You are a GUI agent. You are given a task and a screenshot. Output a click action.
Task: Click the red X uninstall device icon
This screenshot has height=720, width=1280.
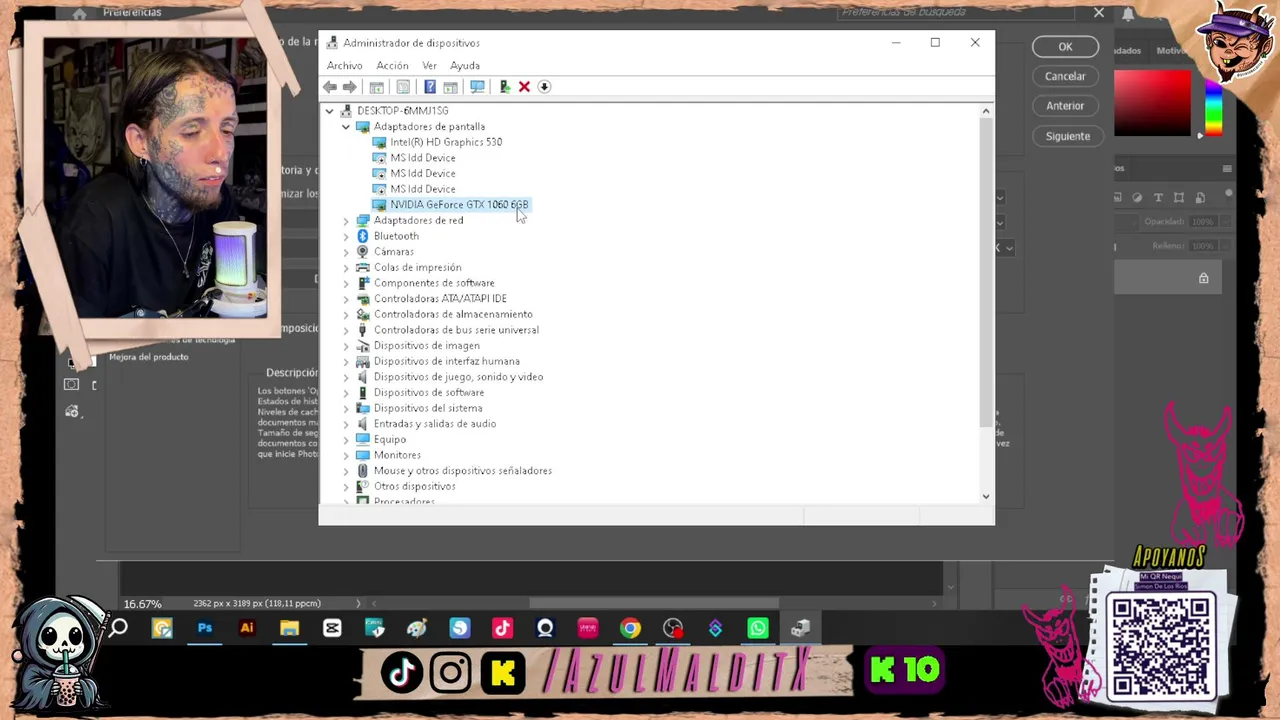pos(524,87)
